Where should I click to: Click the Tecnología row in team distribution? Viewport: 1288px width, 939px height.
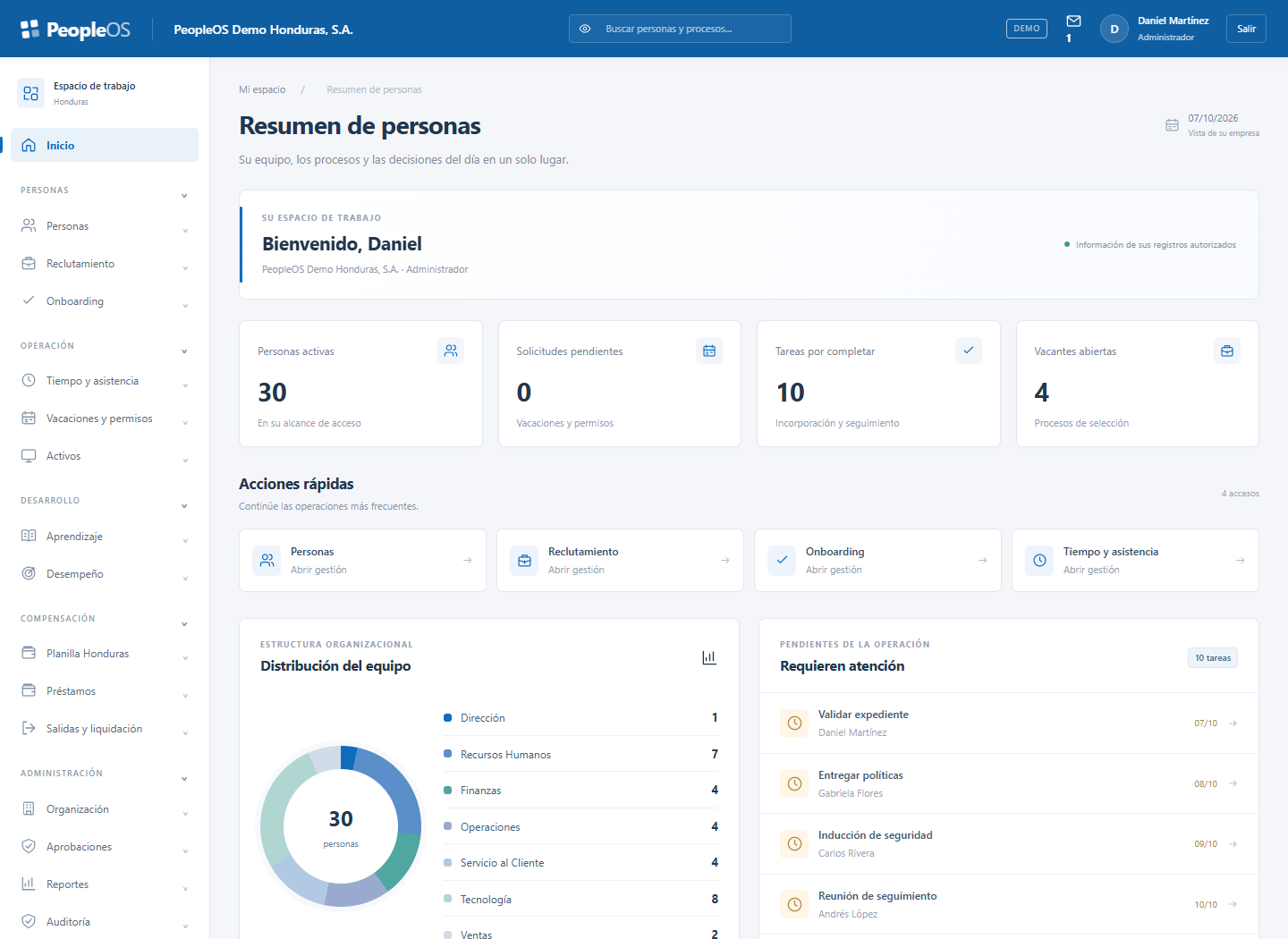tap(580, 899)
